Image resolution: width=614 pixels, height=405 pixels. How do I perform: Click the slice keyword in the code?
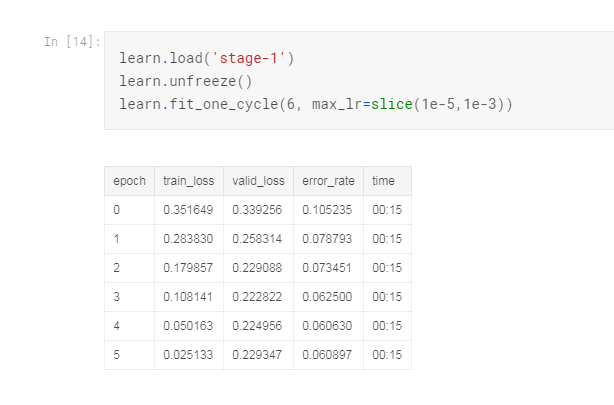(x=391, y=103)
